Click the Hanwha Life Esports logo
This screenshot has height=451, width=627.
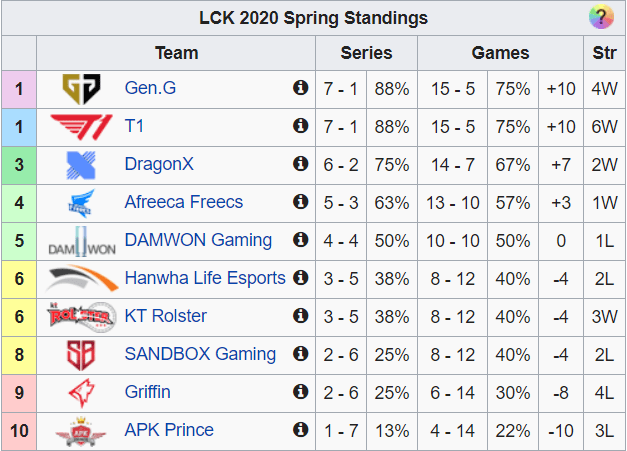(x=80, y=278)
